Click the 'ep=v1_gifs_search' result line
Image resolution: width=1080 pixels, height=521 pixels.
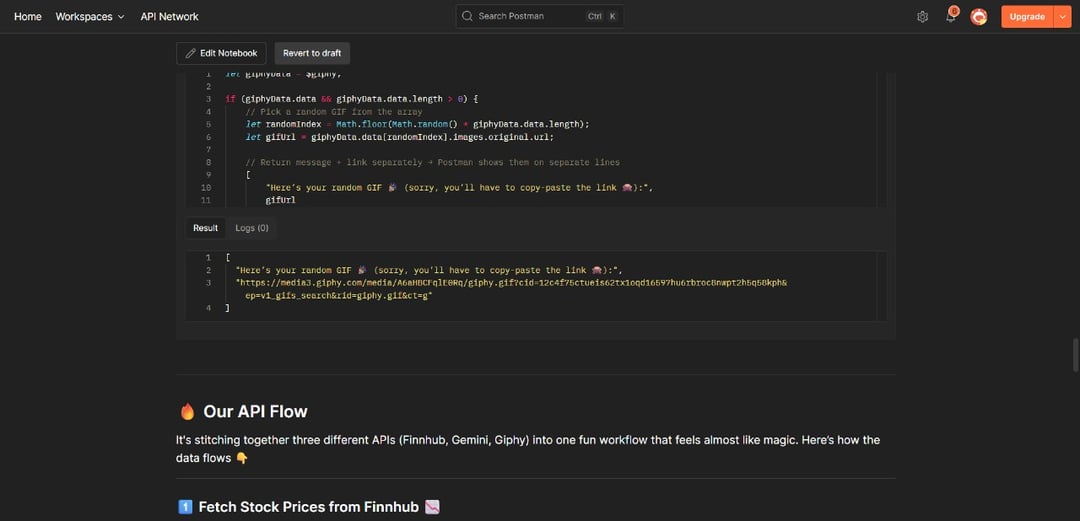coord(338,295)
